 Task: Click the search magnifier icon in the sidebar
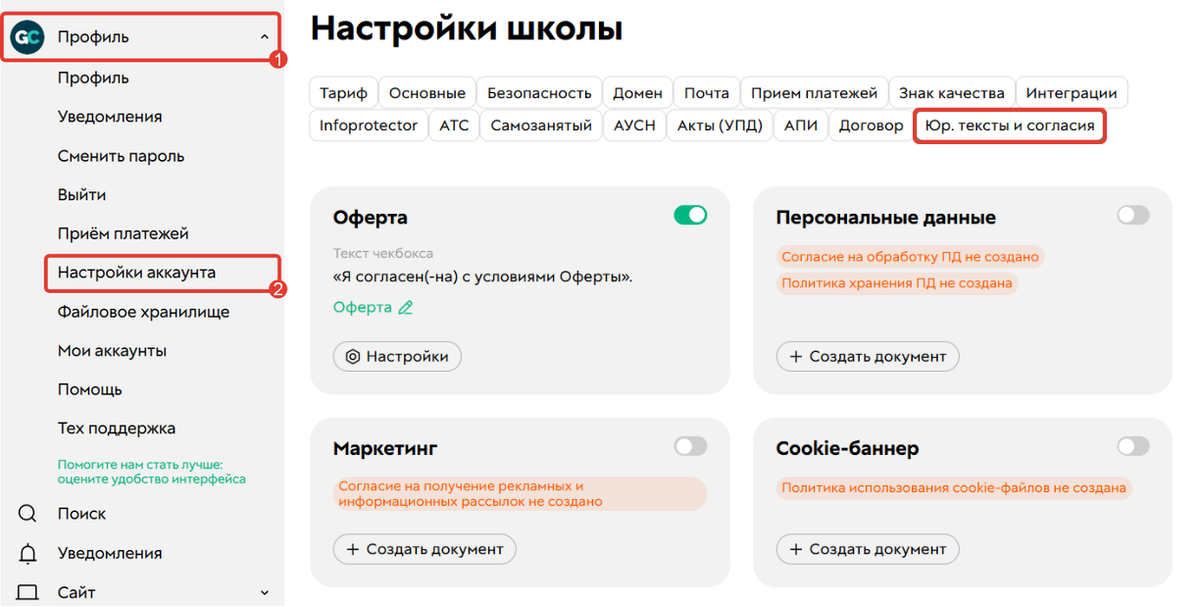28,514
